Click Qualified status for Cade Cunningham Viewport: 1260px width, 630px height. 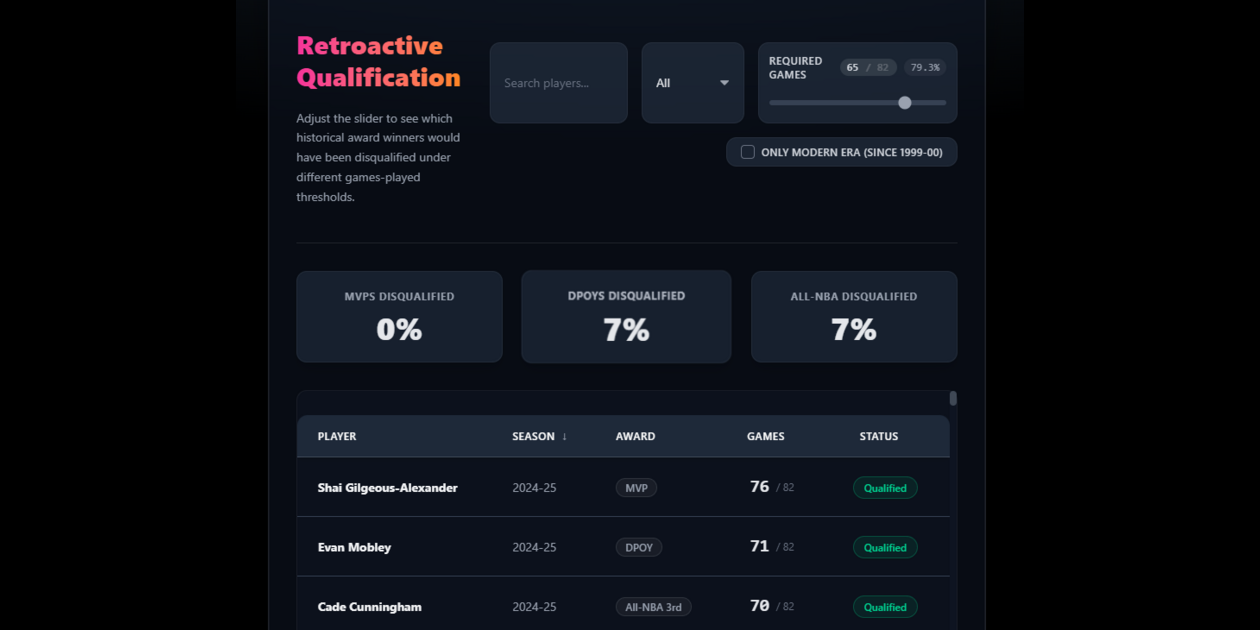[x=885, y=607]
